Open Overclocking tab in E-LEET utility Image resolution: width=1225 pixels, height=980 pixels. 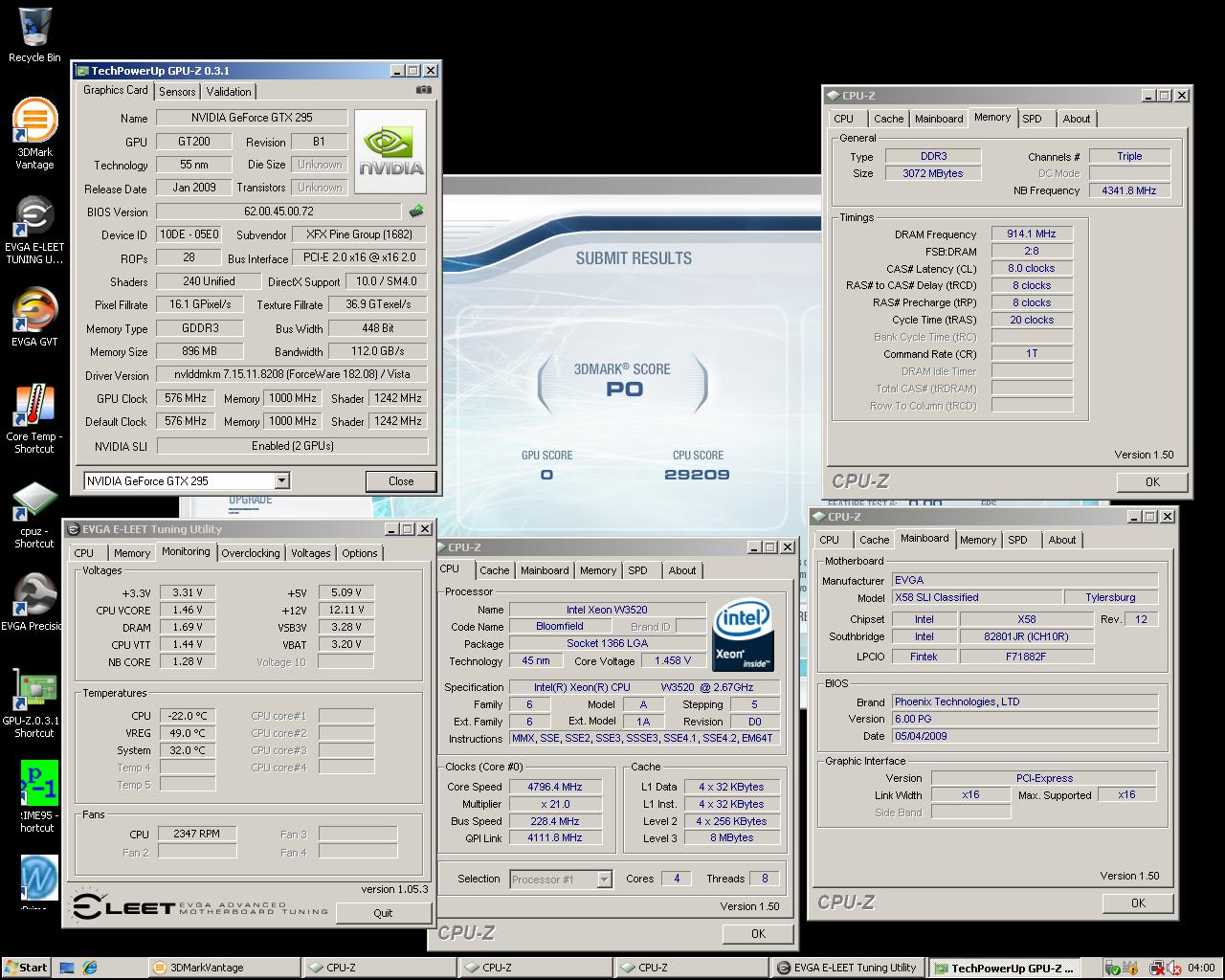(251, 553)
